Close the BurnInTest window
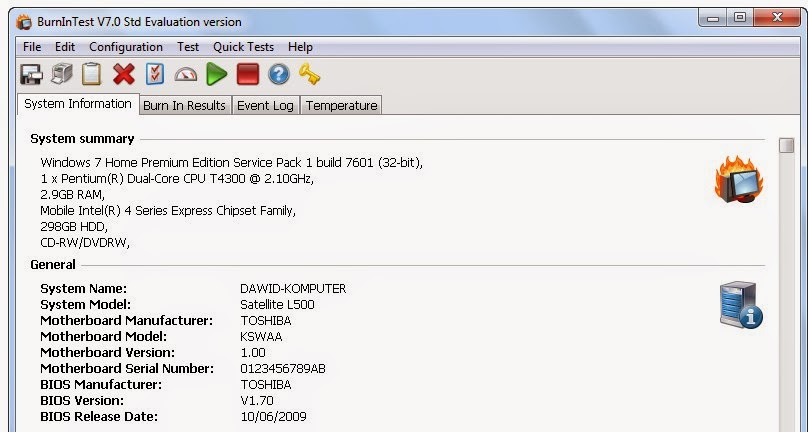The height and width of the screenshot is (432, 808). coord(778,18)
